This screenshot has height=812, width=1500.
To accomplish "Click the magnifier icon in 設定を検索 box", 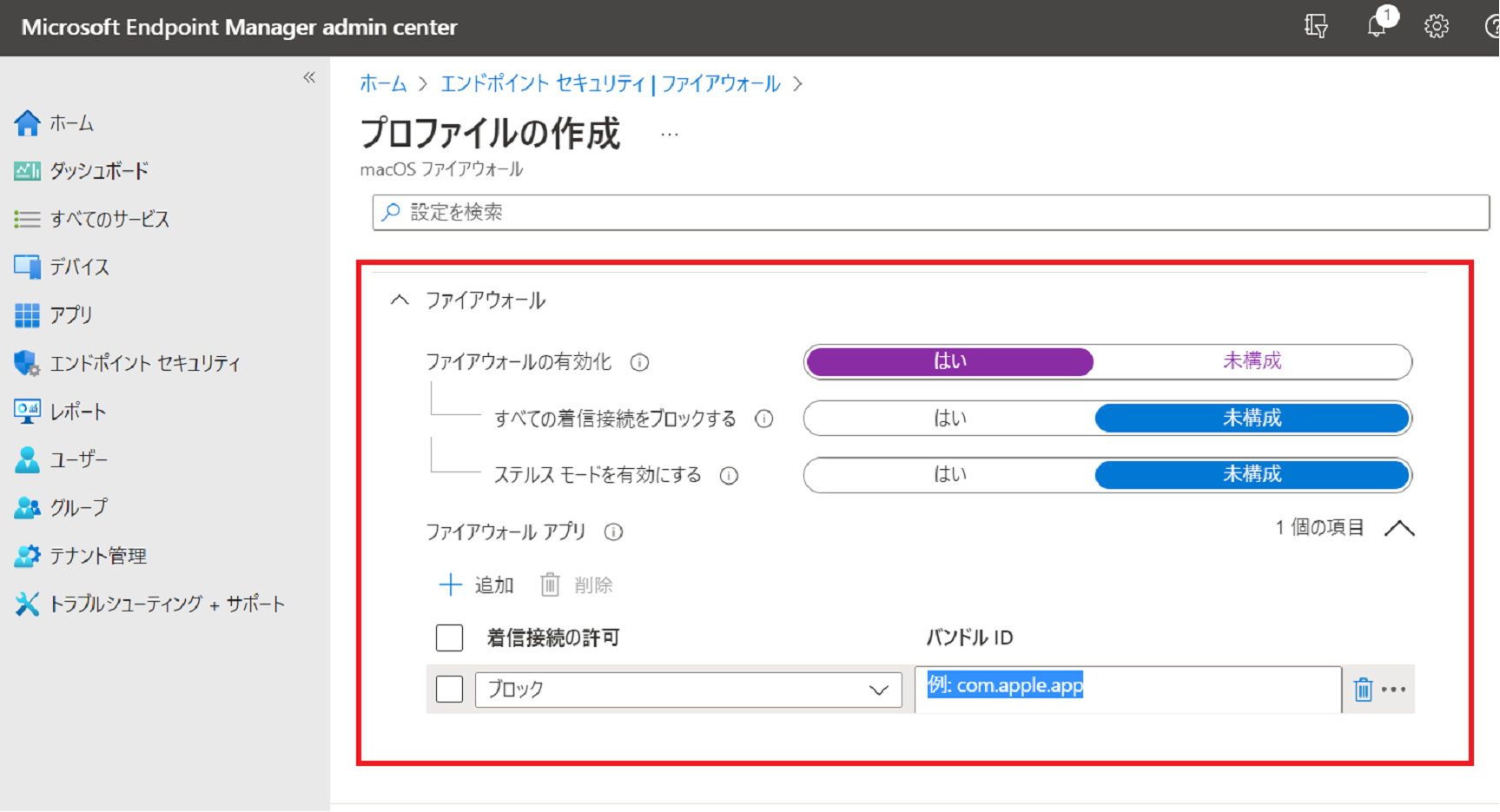I will point(392,212).
